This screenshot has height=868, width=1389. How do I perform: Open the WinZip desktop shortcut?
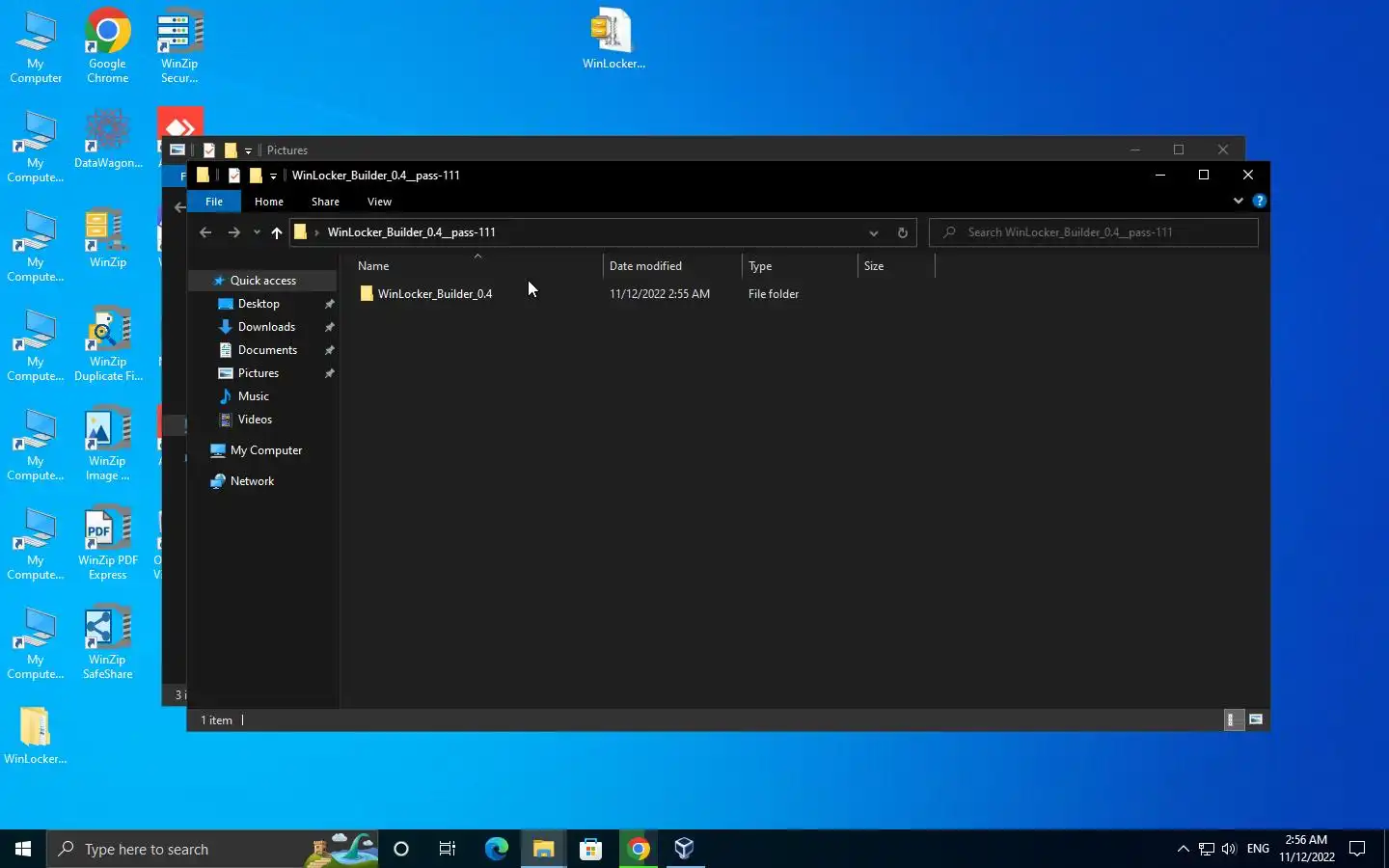click(x=107, y=238)
